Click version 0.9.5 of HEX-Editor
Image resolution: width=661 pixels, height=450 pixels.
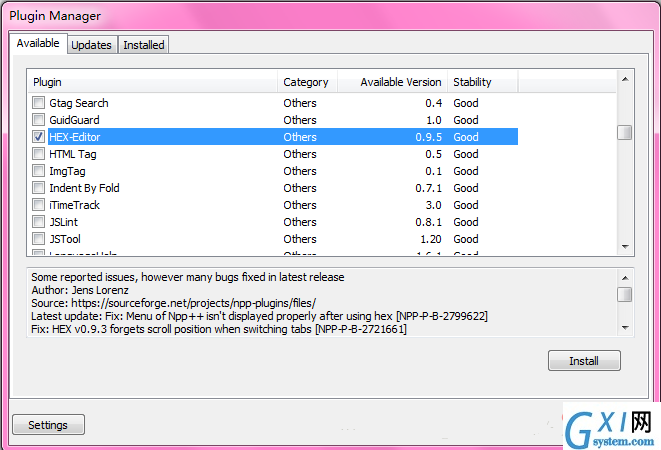point(428,137)
